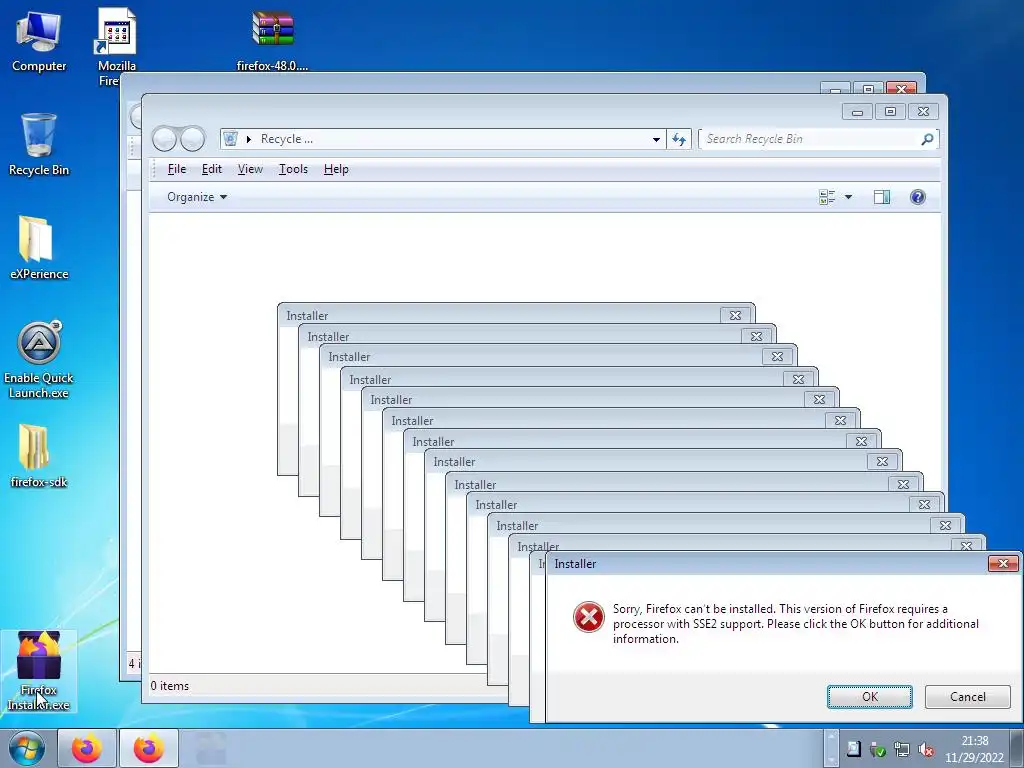Click first Firefox taskbar icon

click(87, 748)
